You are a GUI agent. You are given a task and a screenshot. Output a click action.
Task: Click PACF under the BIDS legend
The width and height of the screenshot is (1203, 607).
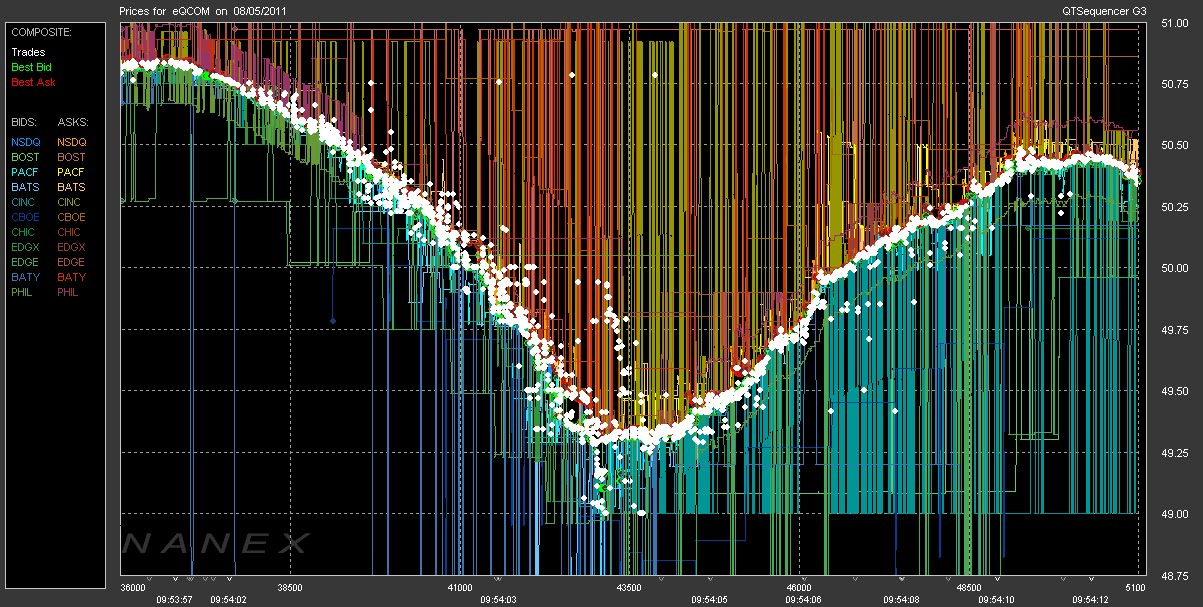25,172
